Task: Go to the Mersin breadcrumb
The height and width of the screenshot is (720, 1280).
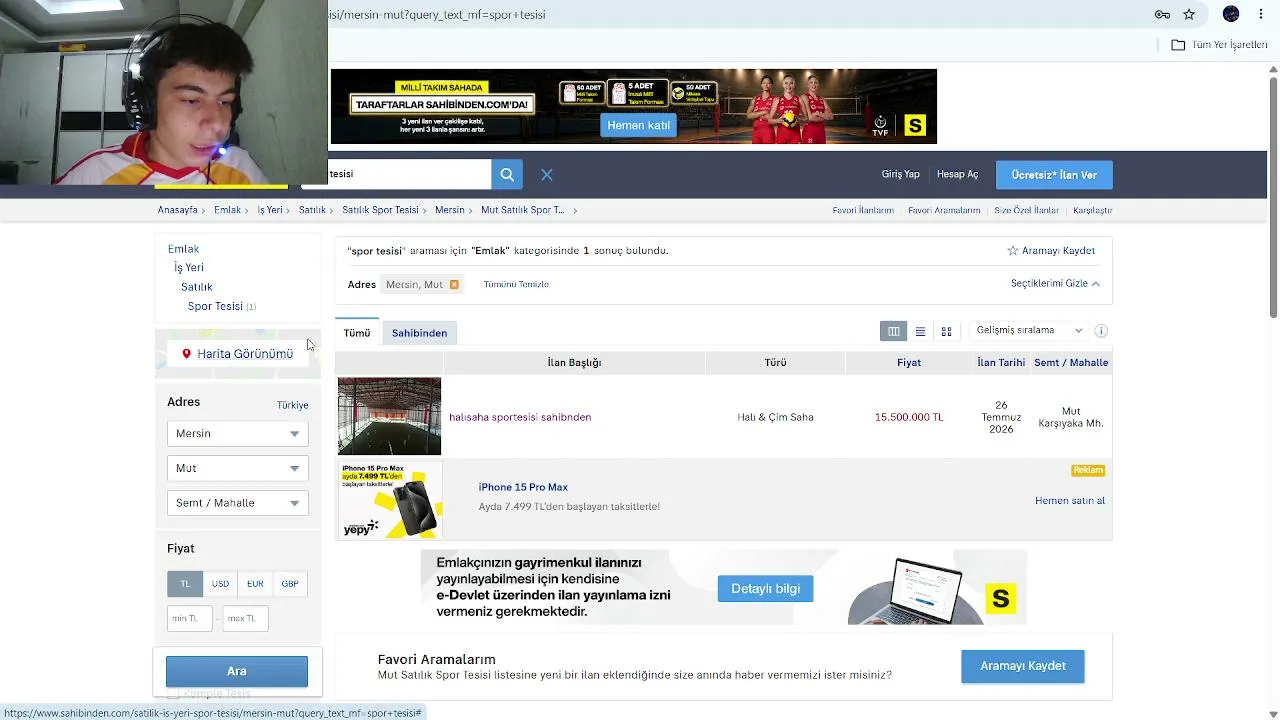Action: pyautogui.click(x=450, y=210)
